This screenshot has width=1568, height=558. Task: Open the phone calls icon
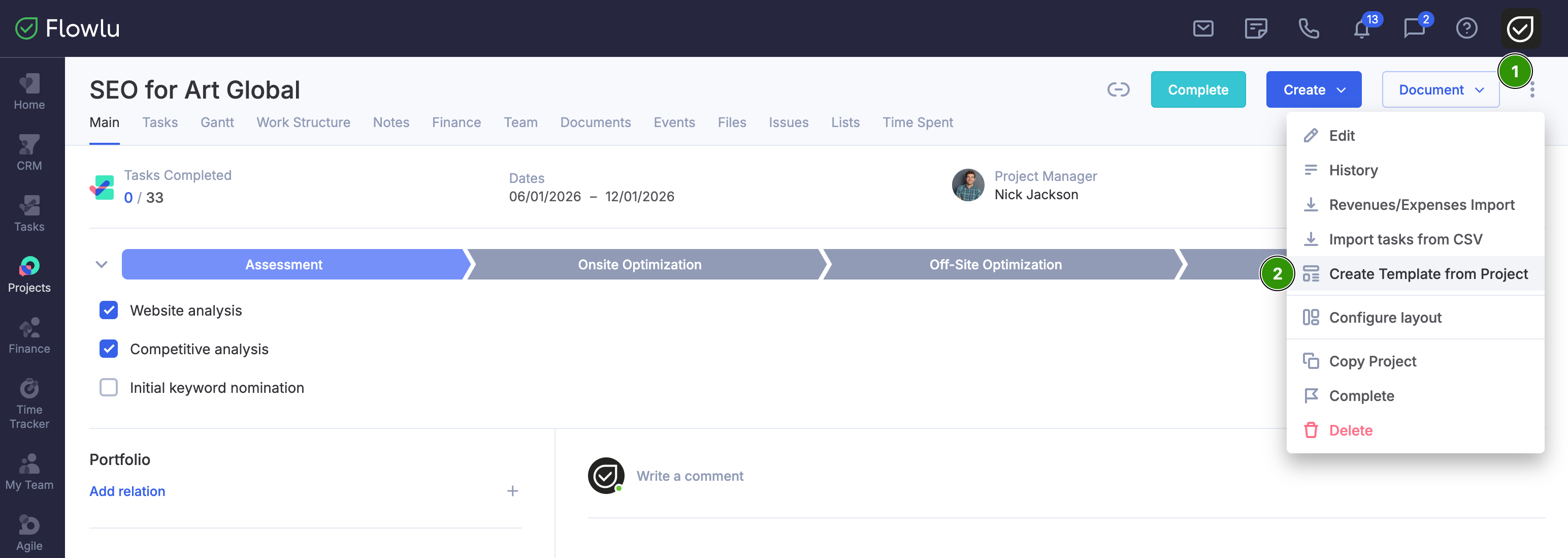pyautogui.click(x=1309, y=28)
